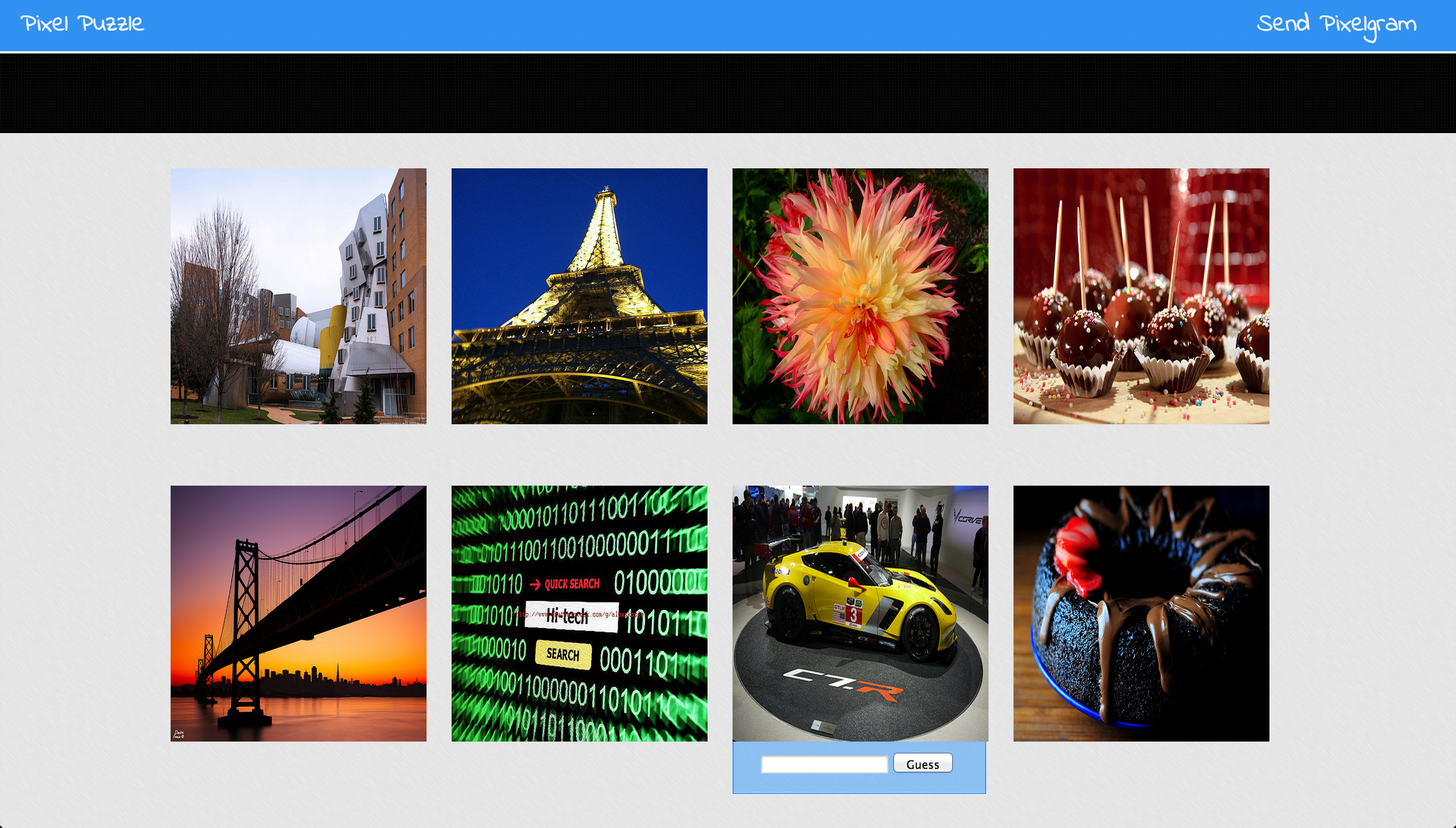Click the red QUICK SEARCH text in image

572,584
